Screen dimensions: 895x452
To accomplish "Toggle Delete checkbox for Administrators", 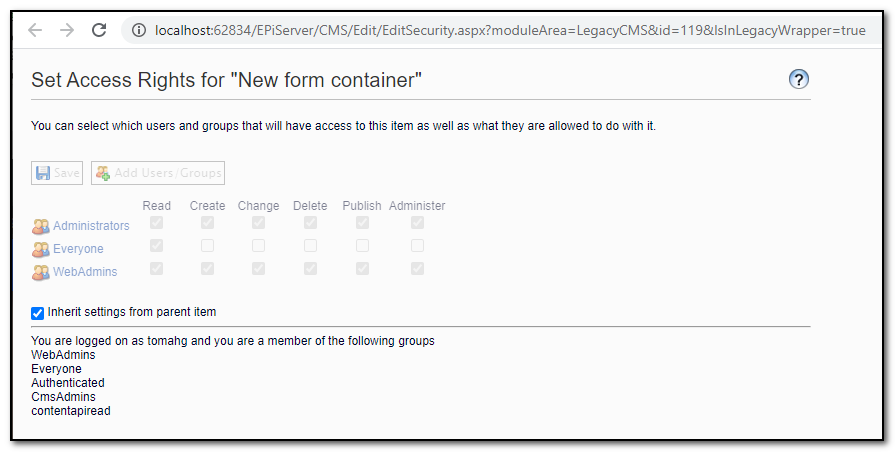I will click(310, 222).
